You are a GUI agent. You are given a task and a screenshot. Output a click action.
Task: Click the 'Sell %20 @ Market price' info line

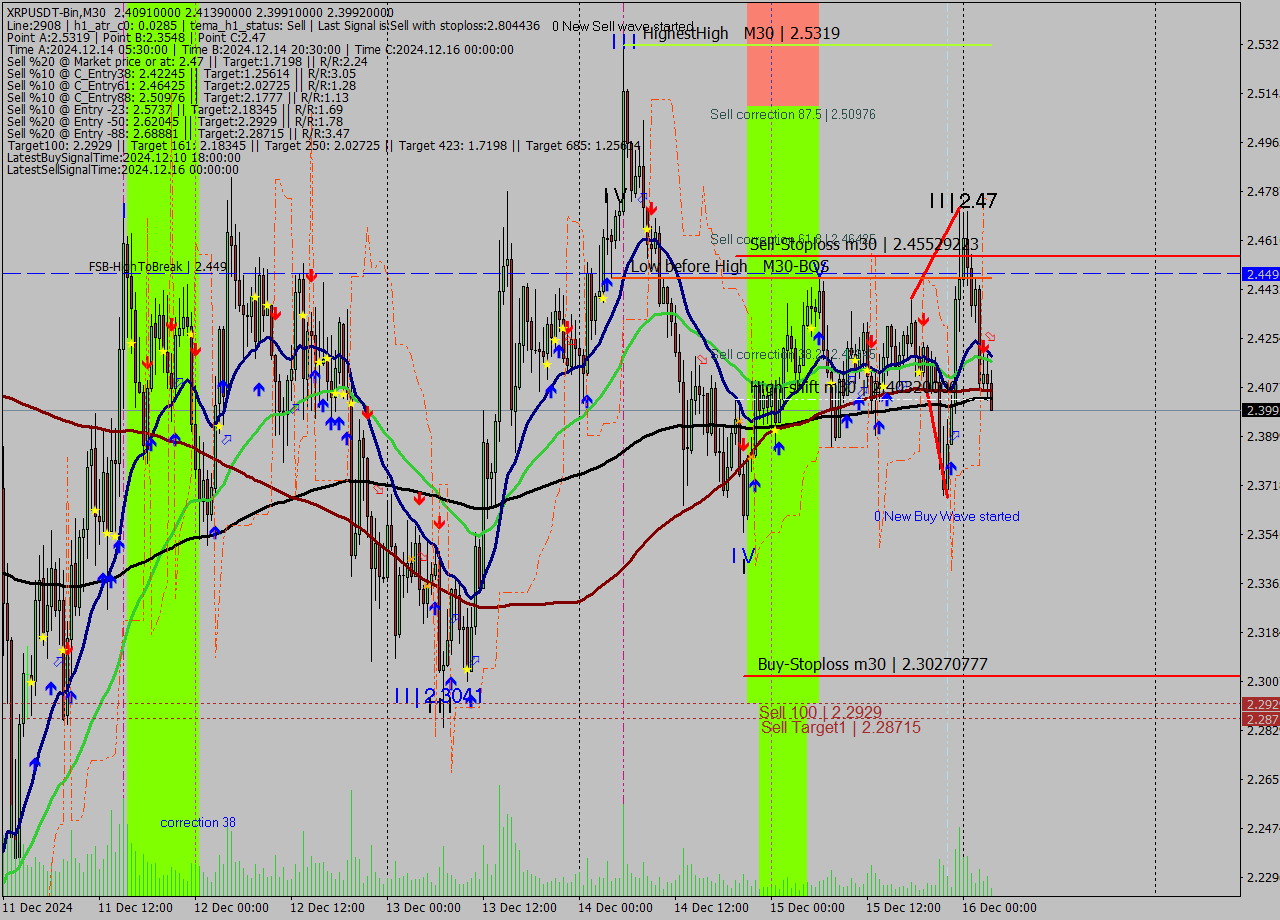187,61
